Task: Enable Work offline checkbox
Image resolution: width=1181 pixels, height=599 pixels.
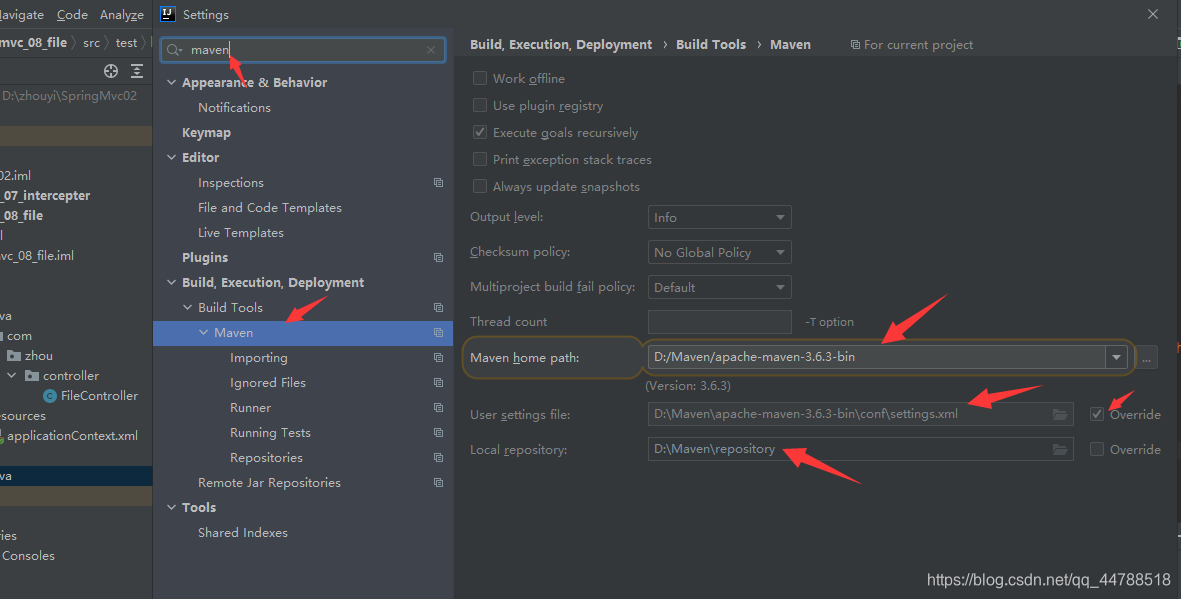Action: pyautogui.click(x=480, y=78)
